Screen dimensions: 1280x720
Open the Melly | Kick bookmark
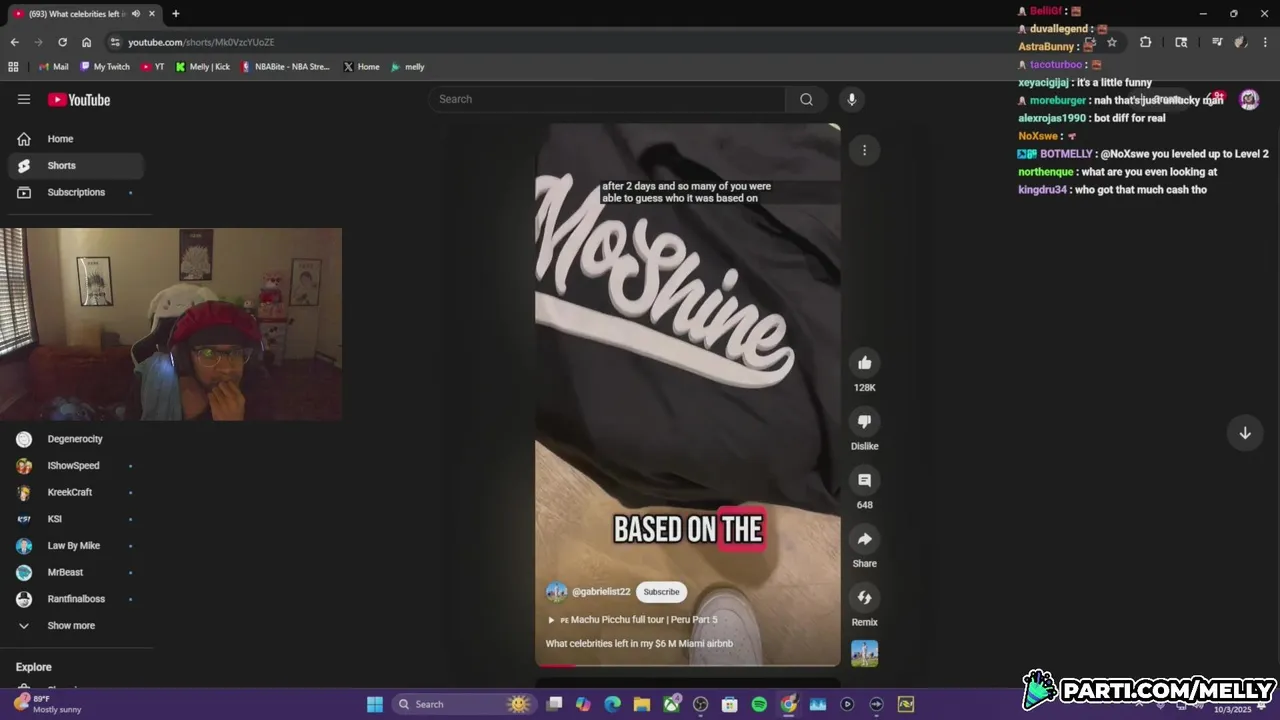click(202, 67)
